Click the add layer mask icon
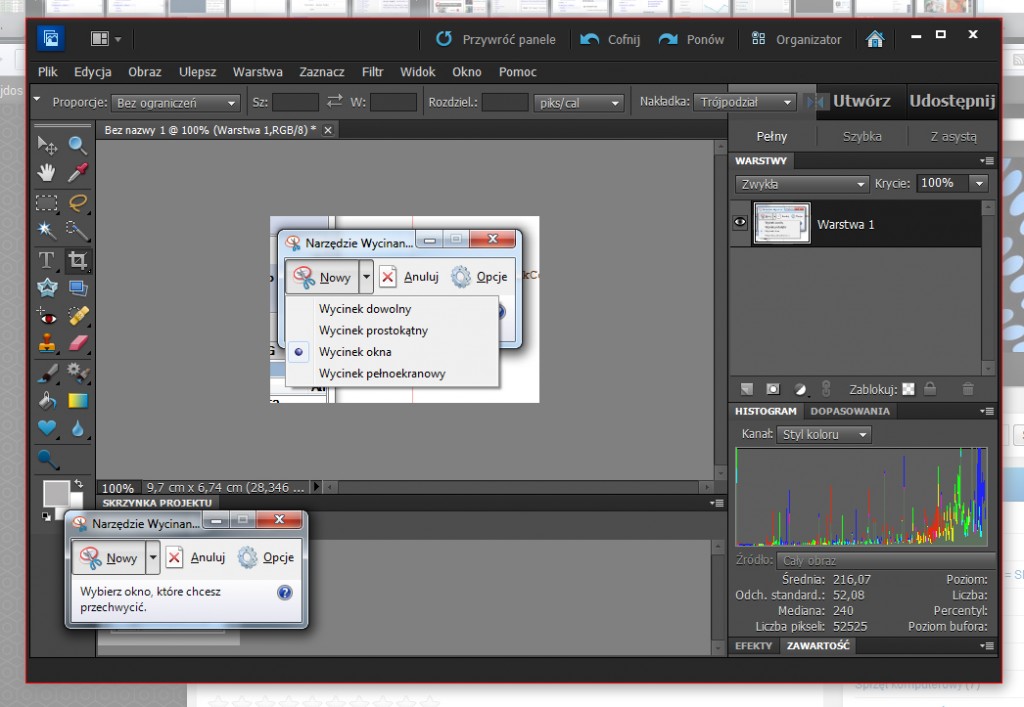This screenshot has height=707, width=1024. click(773, 389)
